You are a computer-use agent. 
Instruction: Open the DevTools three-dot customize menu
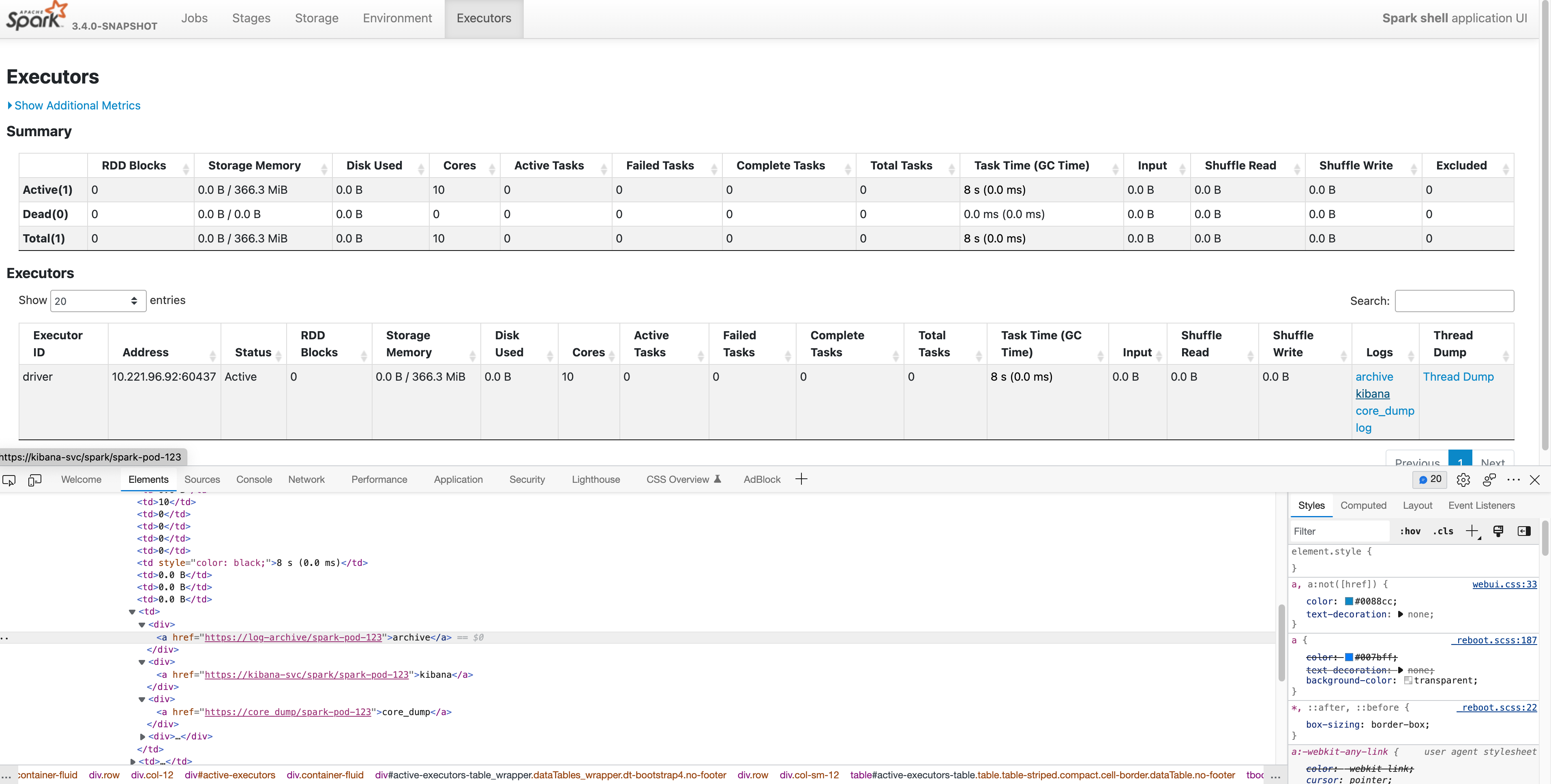(1513, 480)
